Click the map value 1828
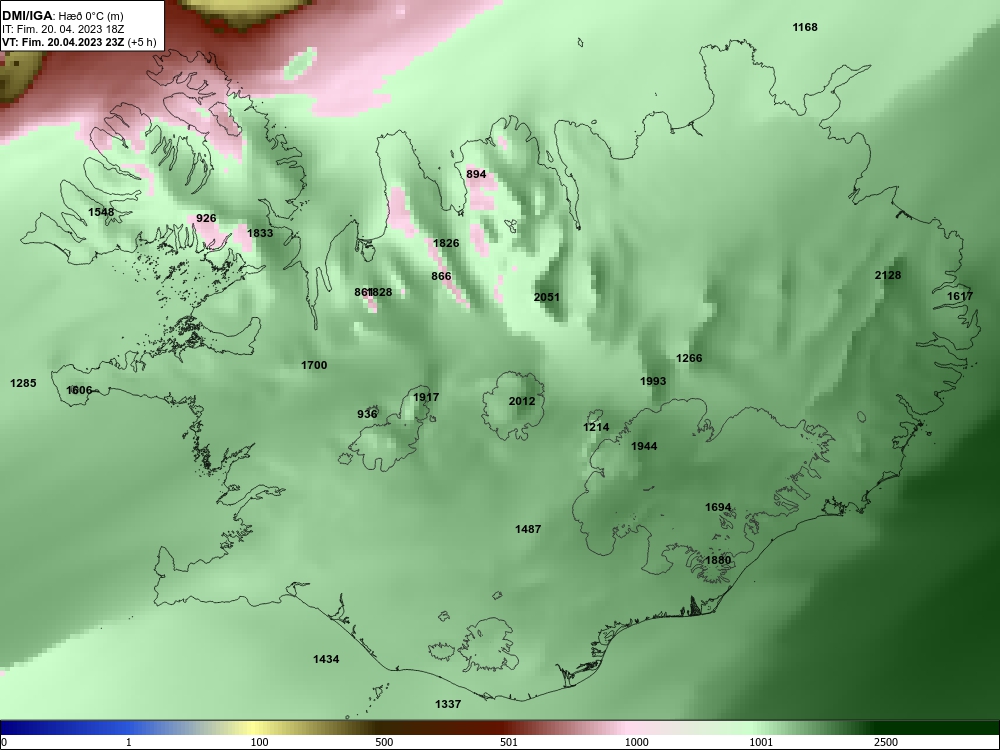The image size is (1000, 750). point(381,292)
